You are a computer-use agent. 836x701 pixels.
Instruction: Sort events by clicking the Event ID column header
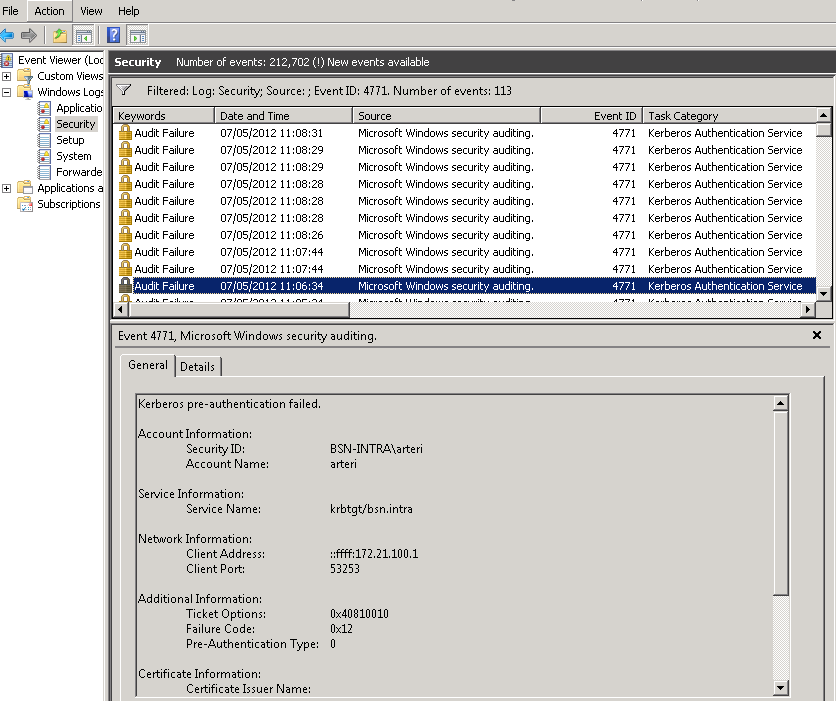pyautogui.click(x=613, y=114)
